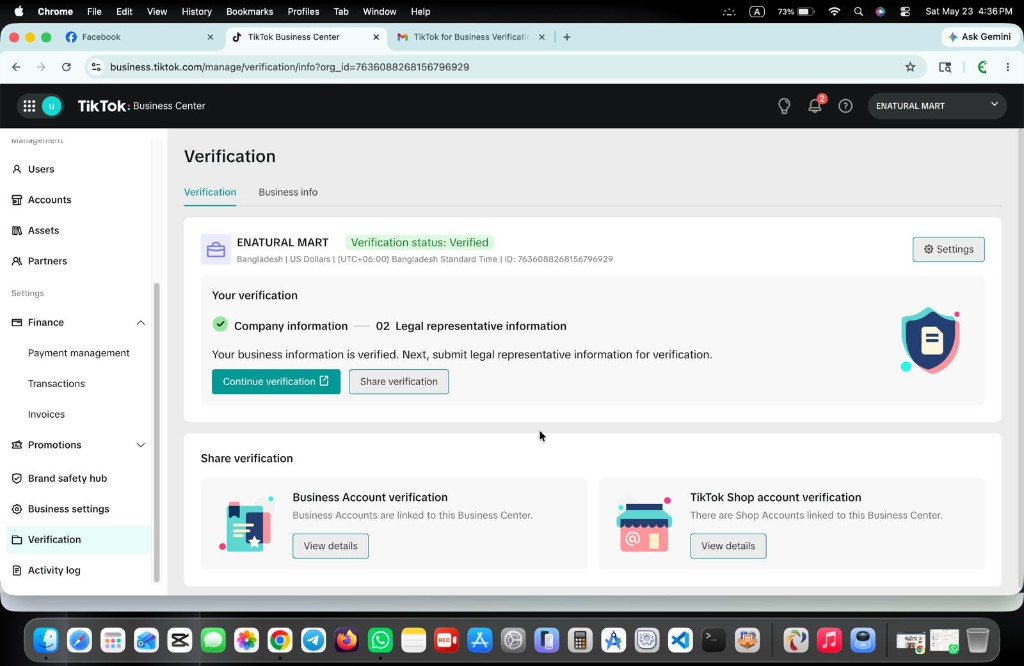The image size is (1024, 666).
Task: Select the Verification tab
Action: [x=210, y=192]
